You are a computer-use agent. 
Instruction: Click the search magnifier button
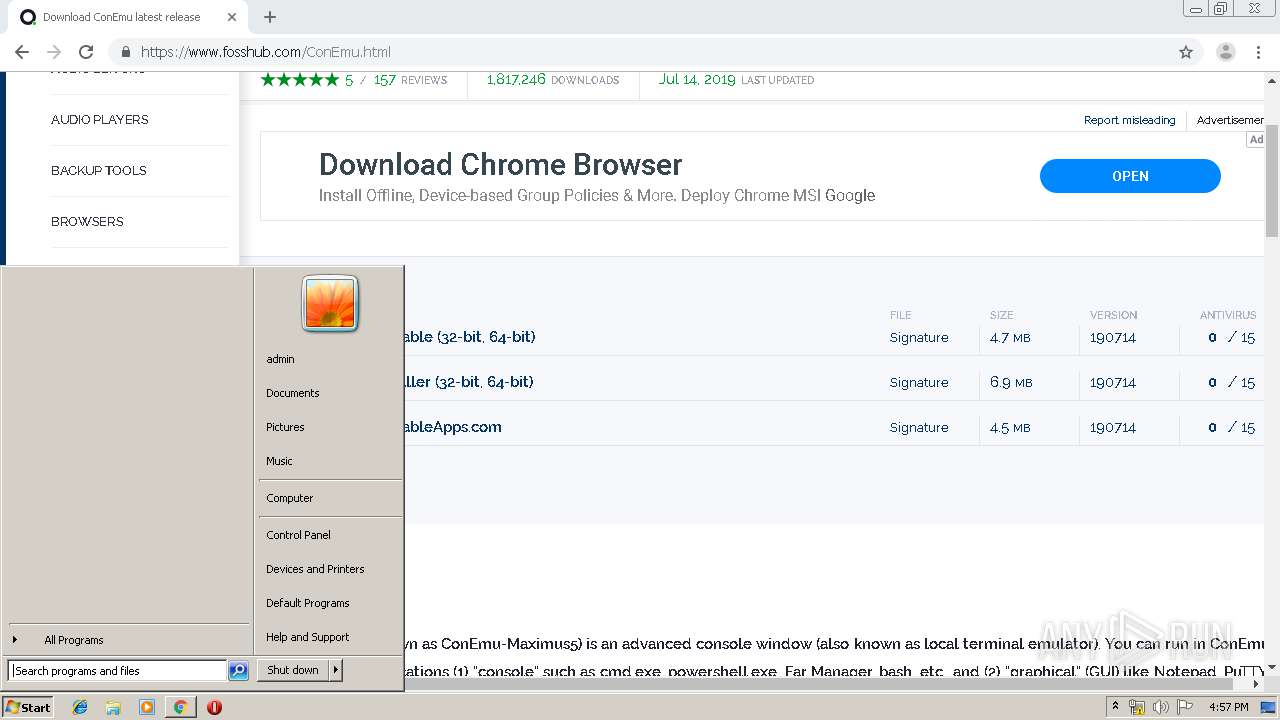click(x=238, y=671)
